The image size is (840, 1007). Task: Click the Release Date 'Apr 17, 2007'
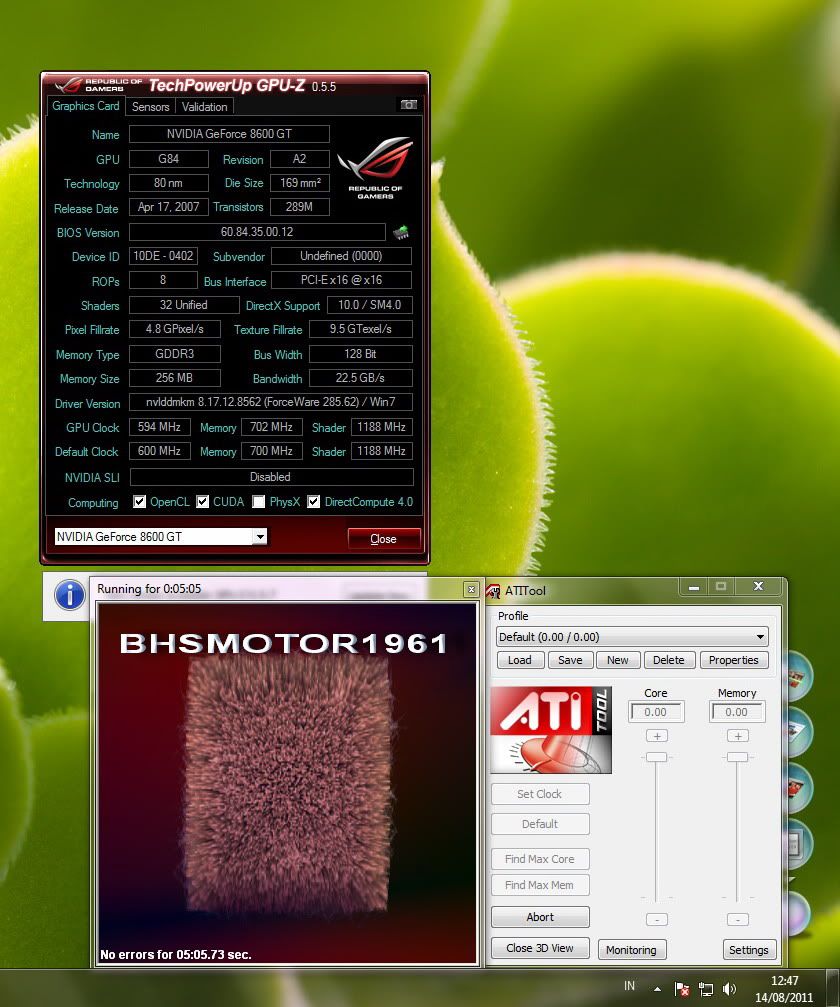(x=168, y=207)
